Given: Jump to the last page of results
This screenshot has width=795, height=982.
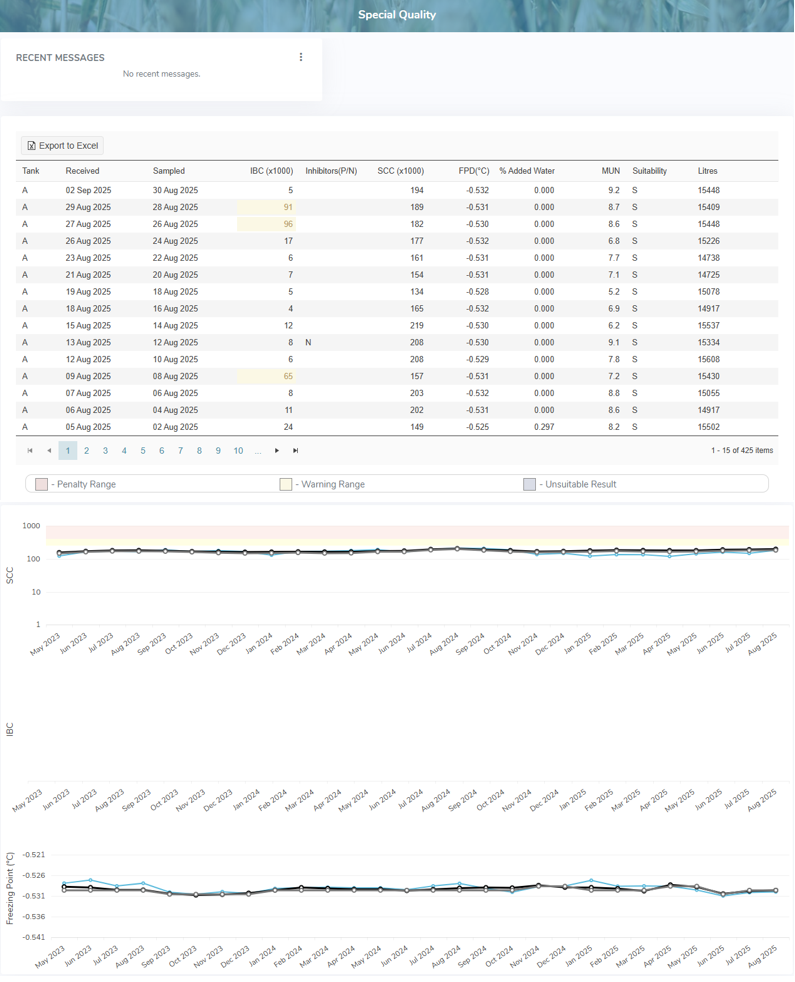Looking at the screenshot, I should pyautogui.click(x=296, y=451).
